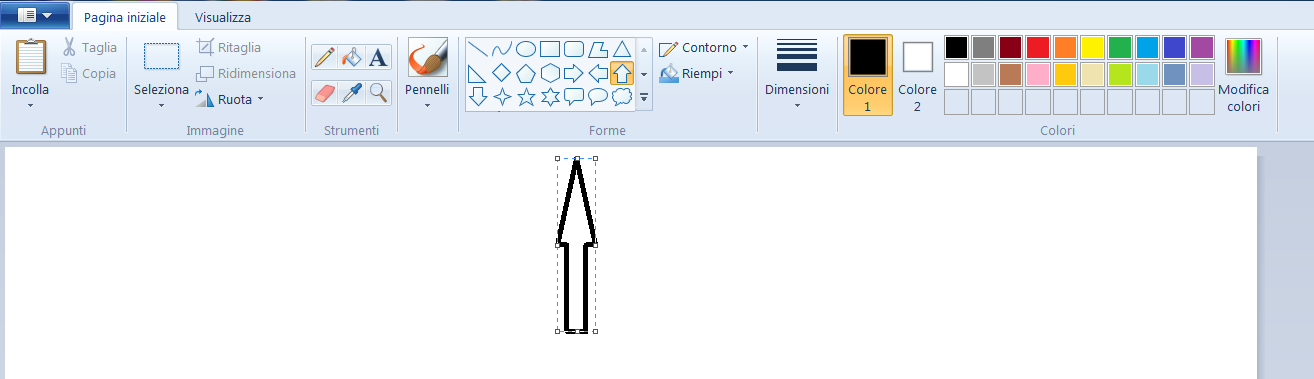This screenshot has width=1314, height=379.
Task: Open the blue Paint file menu button
Action: coord(35,15)
